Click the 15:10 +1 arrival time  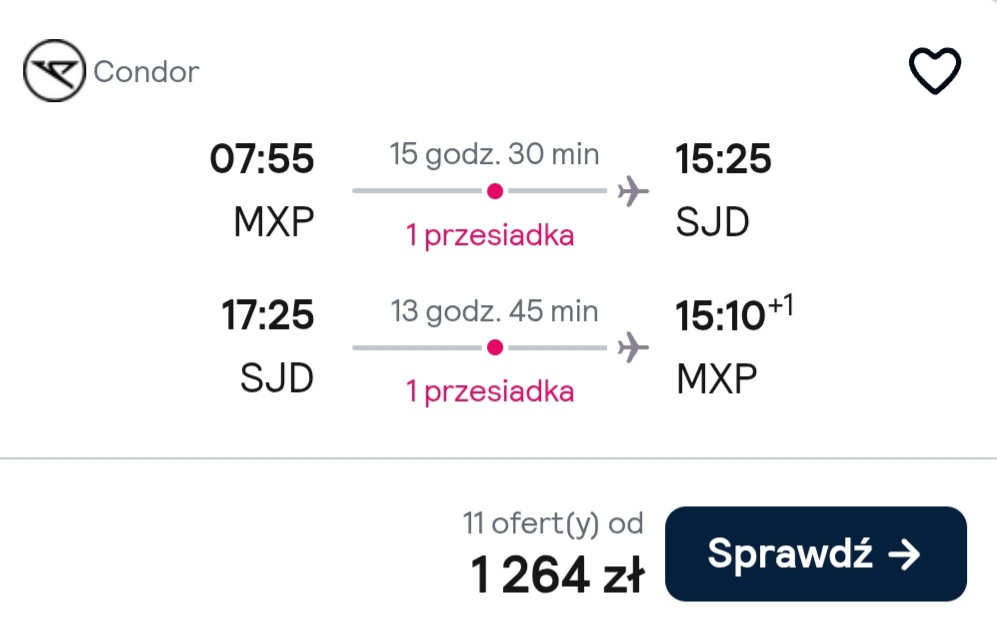click(x=734, y=313)
